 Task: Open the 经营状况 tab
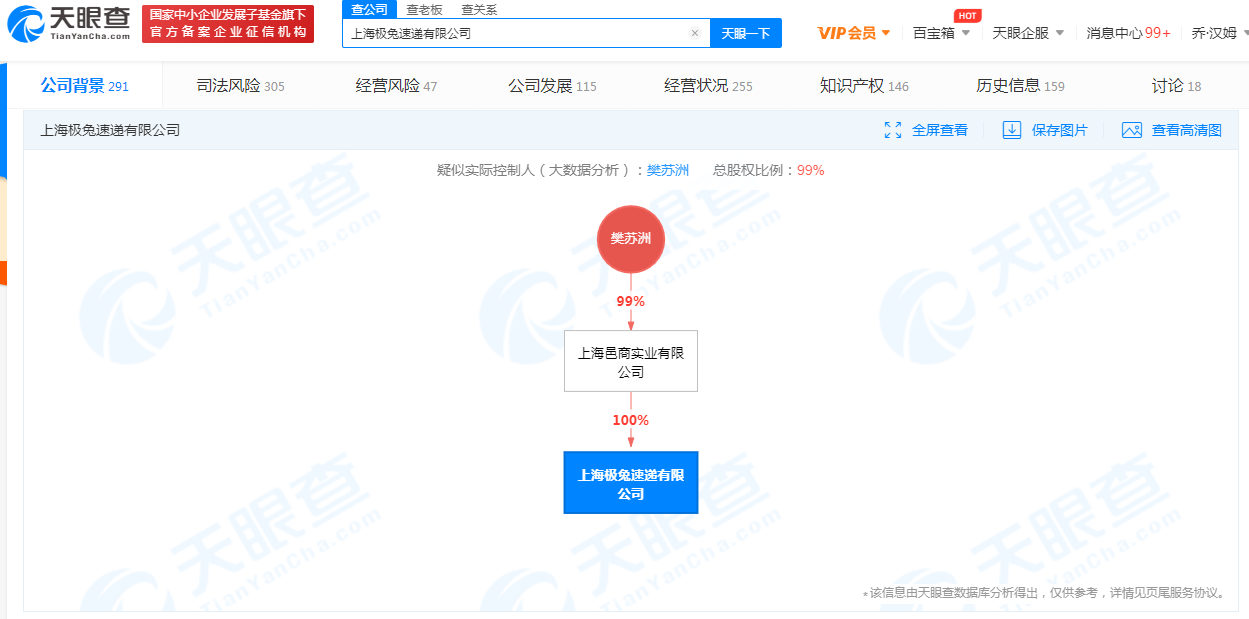(x=708, y=86)
